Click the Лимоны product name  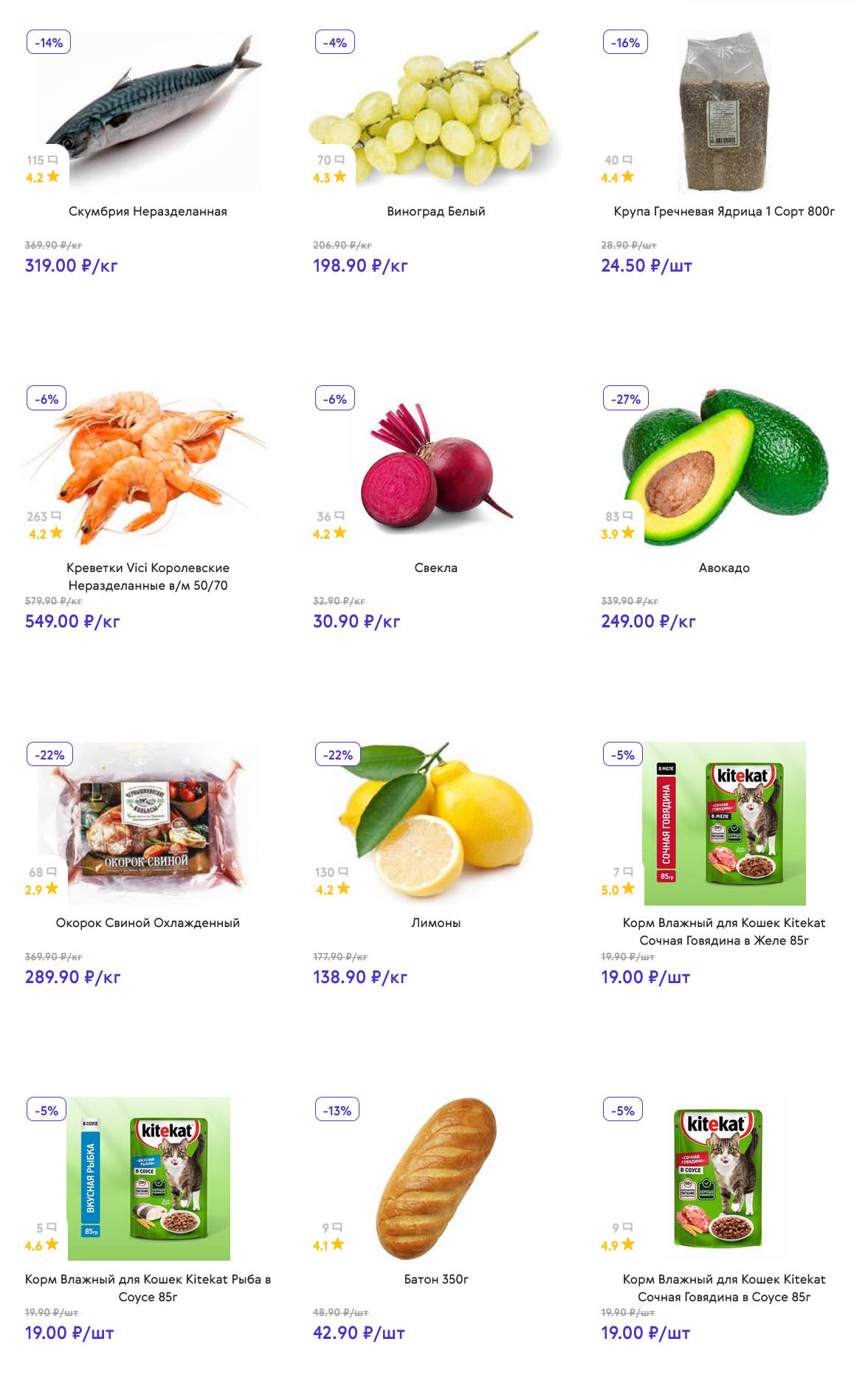tap(435, 923)
